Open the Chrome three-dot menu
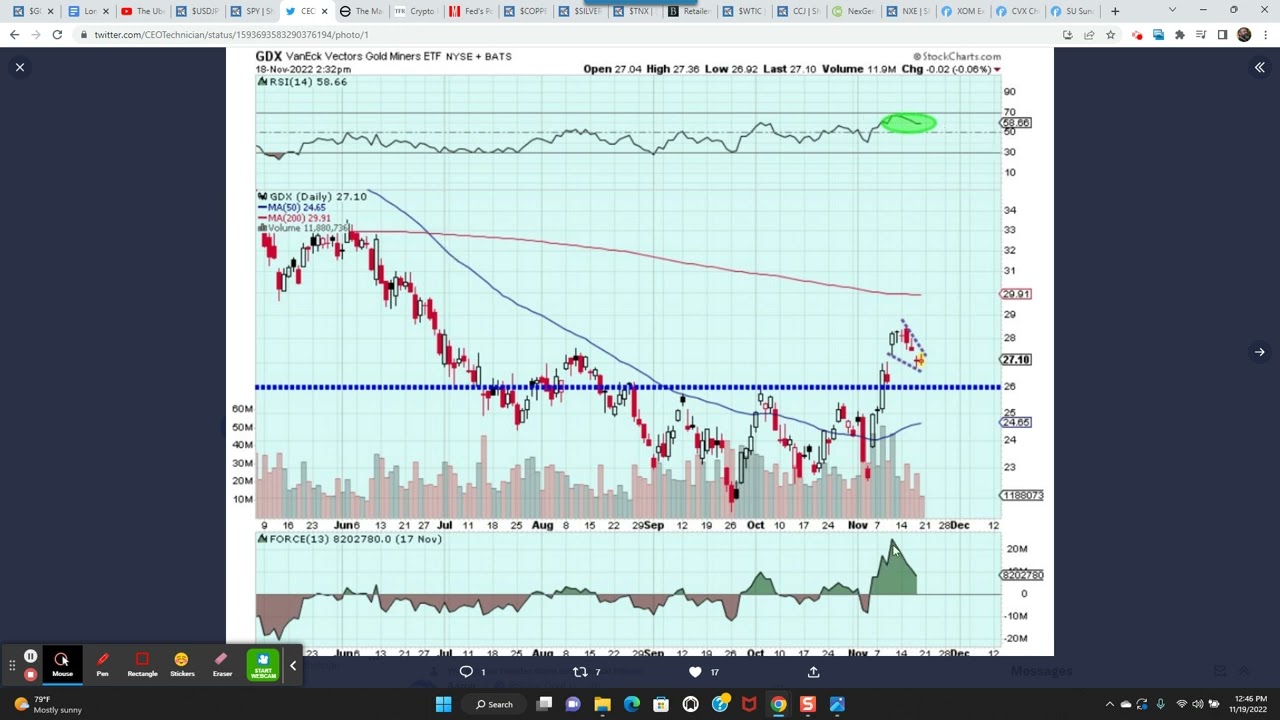 (1265, 35)
